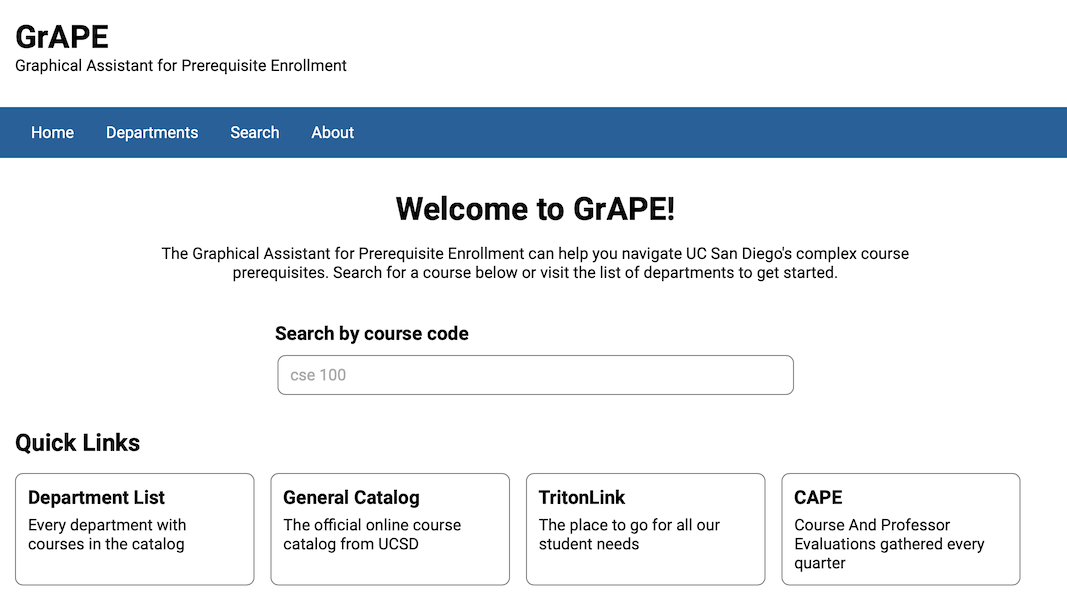Click "The official online course catalog" text
The width and height of the screenshot is (1067, 600).
pos(372,535)
